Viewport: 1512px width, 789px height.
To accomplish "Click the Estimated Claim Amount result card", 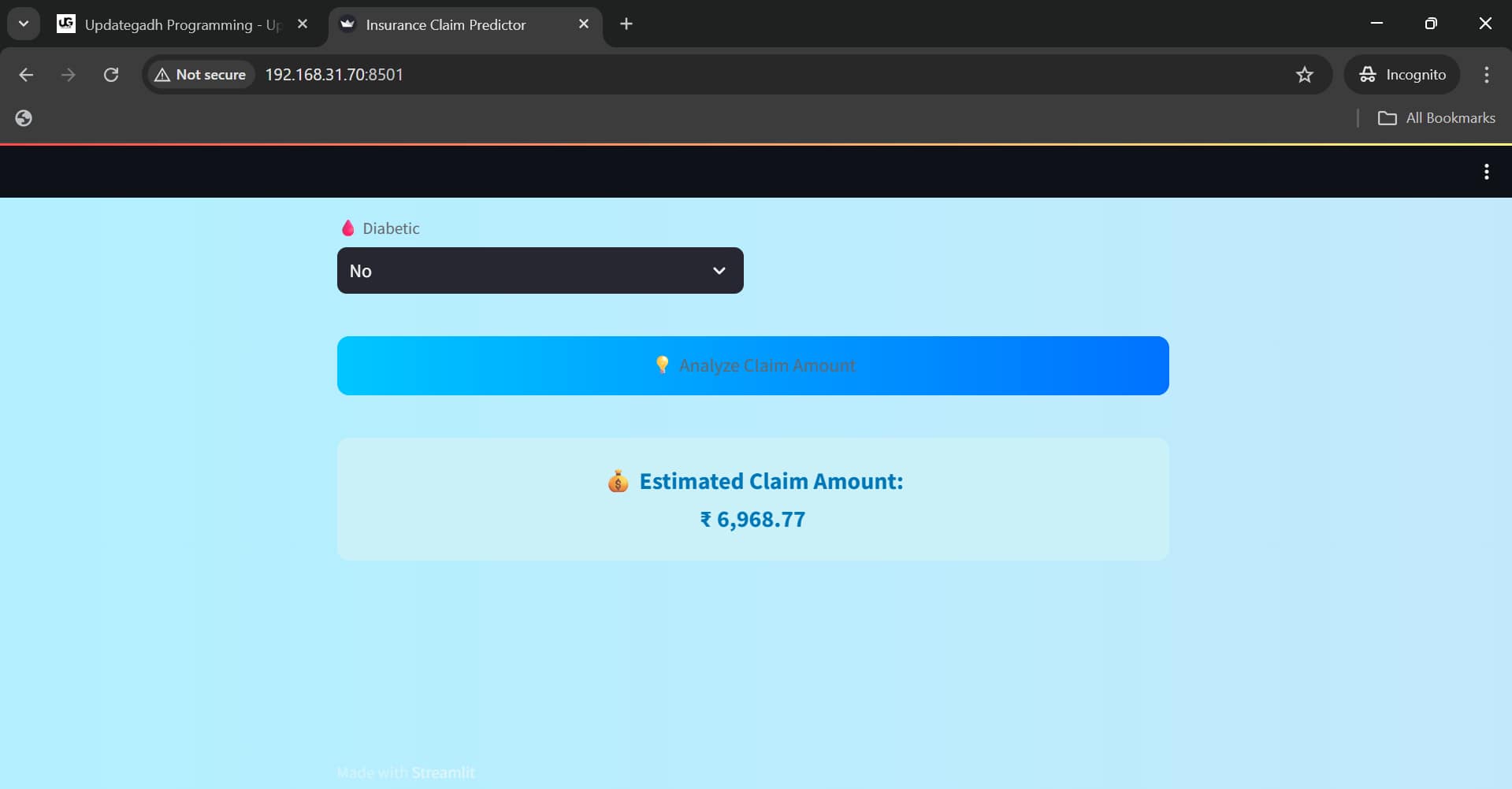I will (752, 499).
